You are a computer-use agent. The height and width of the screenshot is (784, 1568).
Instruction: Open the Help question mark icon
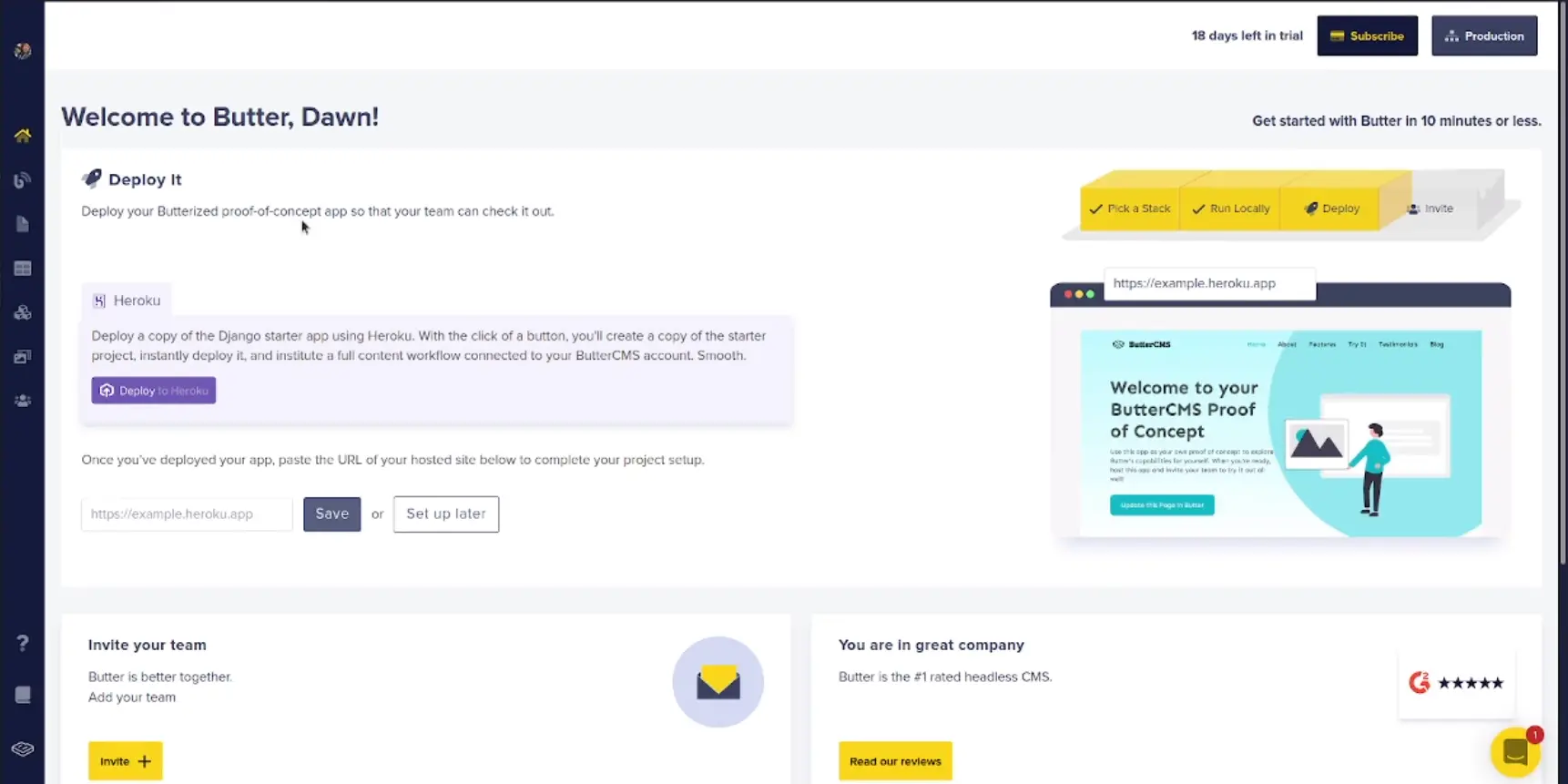[x=23, y=643]
